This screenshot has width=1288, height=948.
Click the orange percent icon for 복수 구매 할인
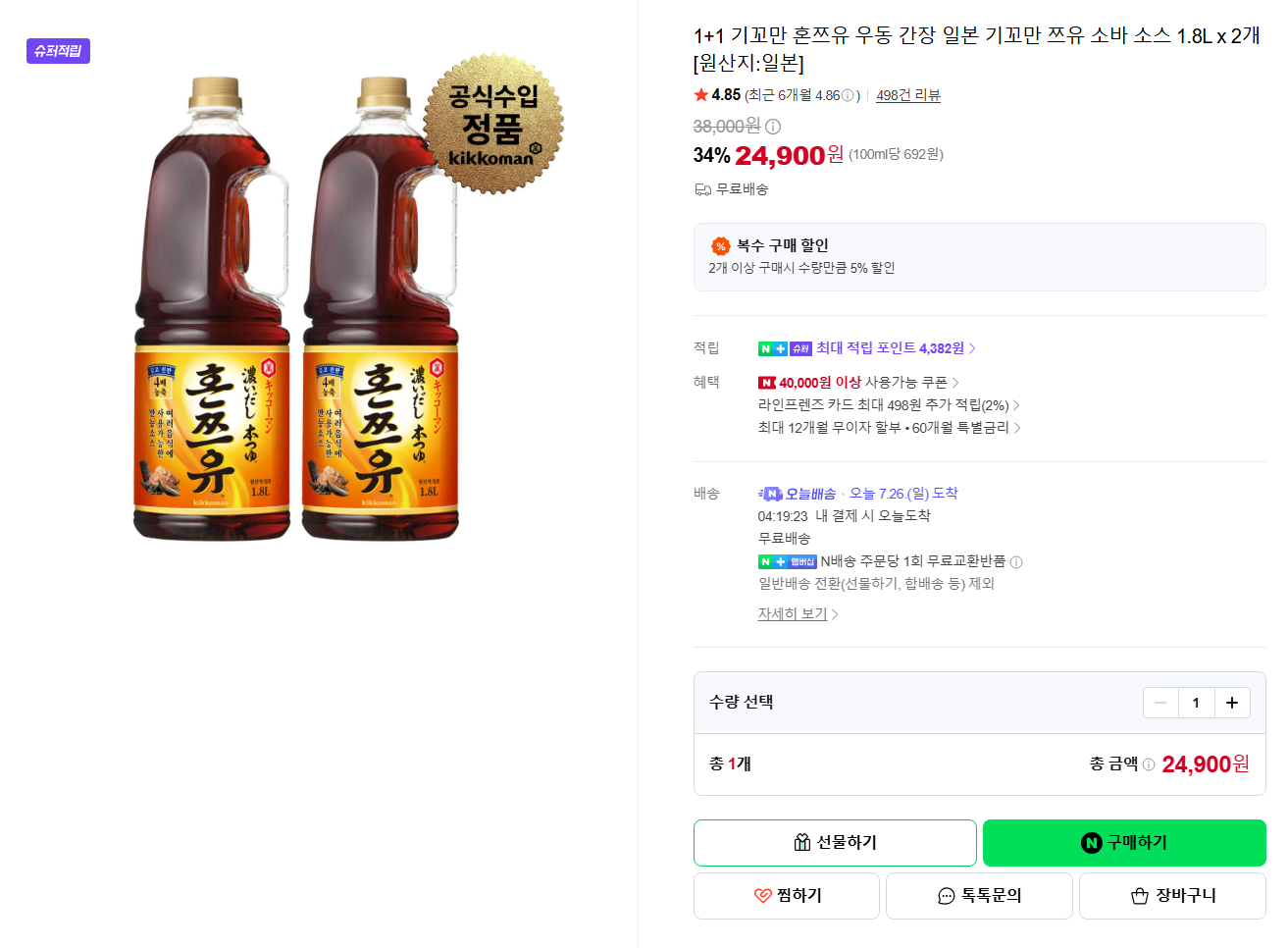coord(720,245)
